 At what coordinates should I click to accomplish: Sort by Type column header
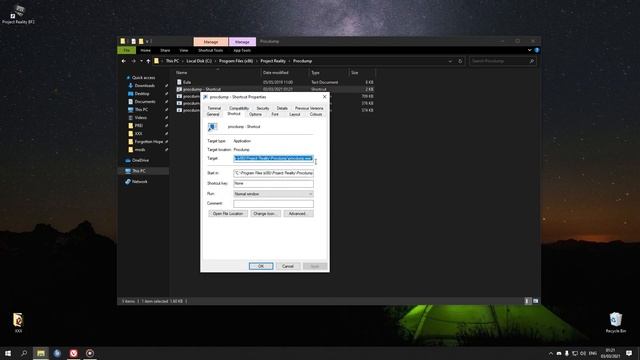click(329, 73)
